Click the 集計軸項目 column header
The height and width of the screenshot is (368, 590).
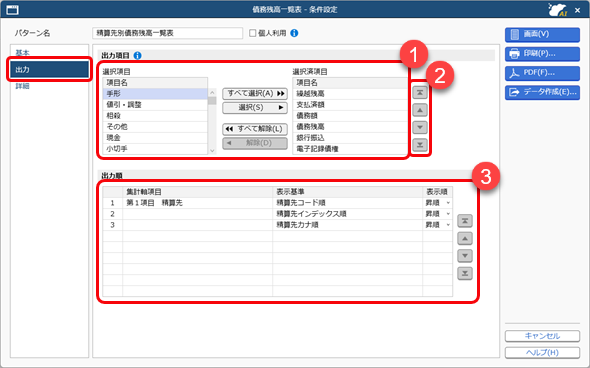point(198,192)
